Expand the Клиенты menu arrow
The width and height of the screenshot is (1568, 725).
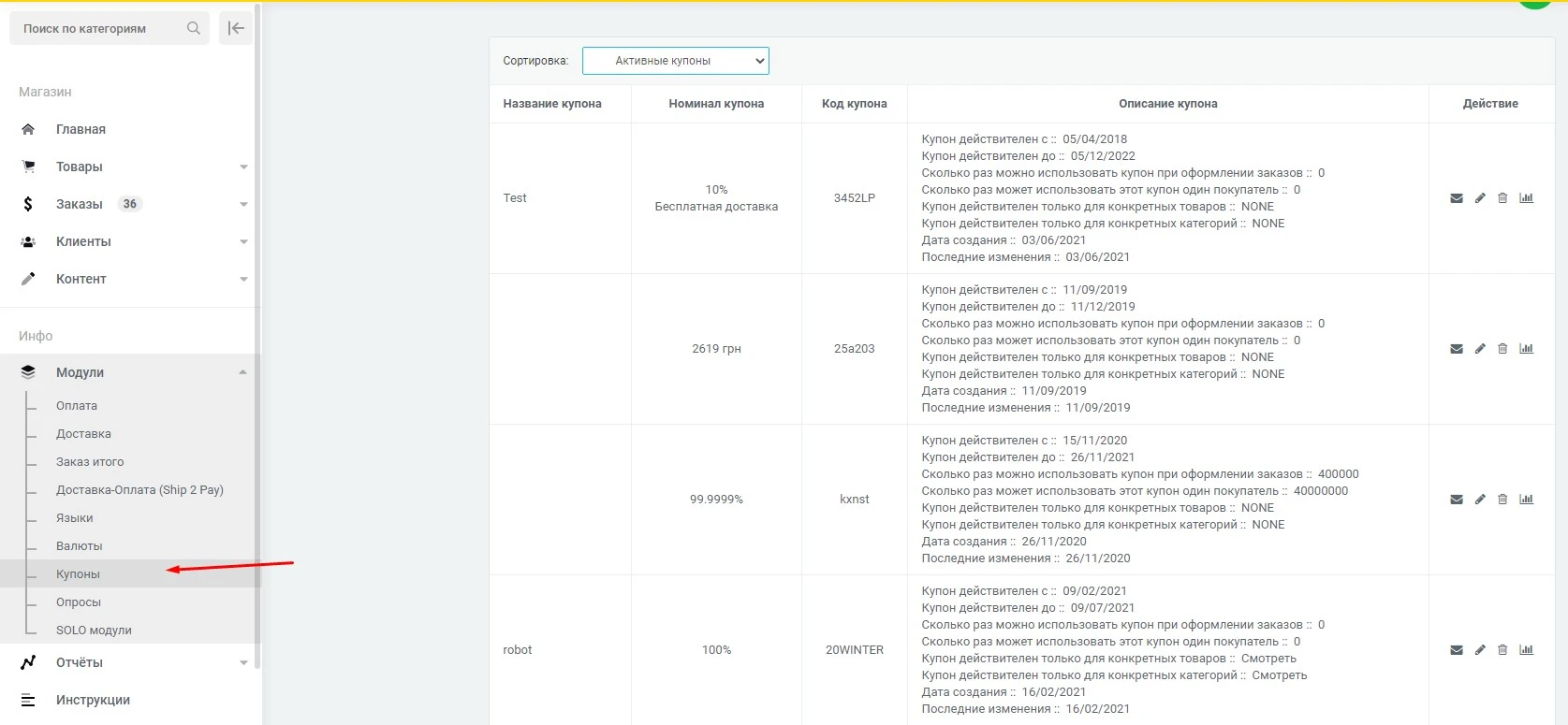click(243, 242)
